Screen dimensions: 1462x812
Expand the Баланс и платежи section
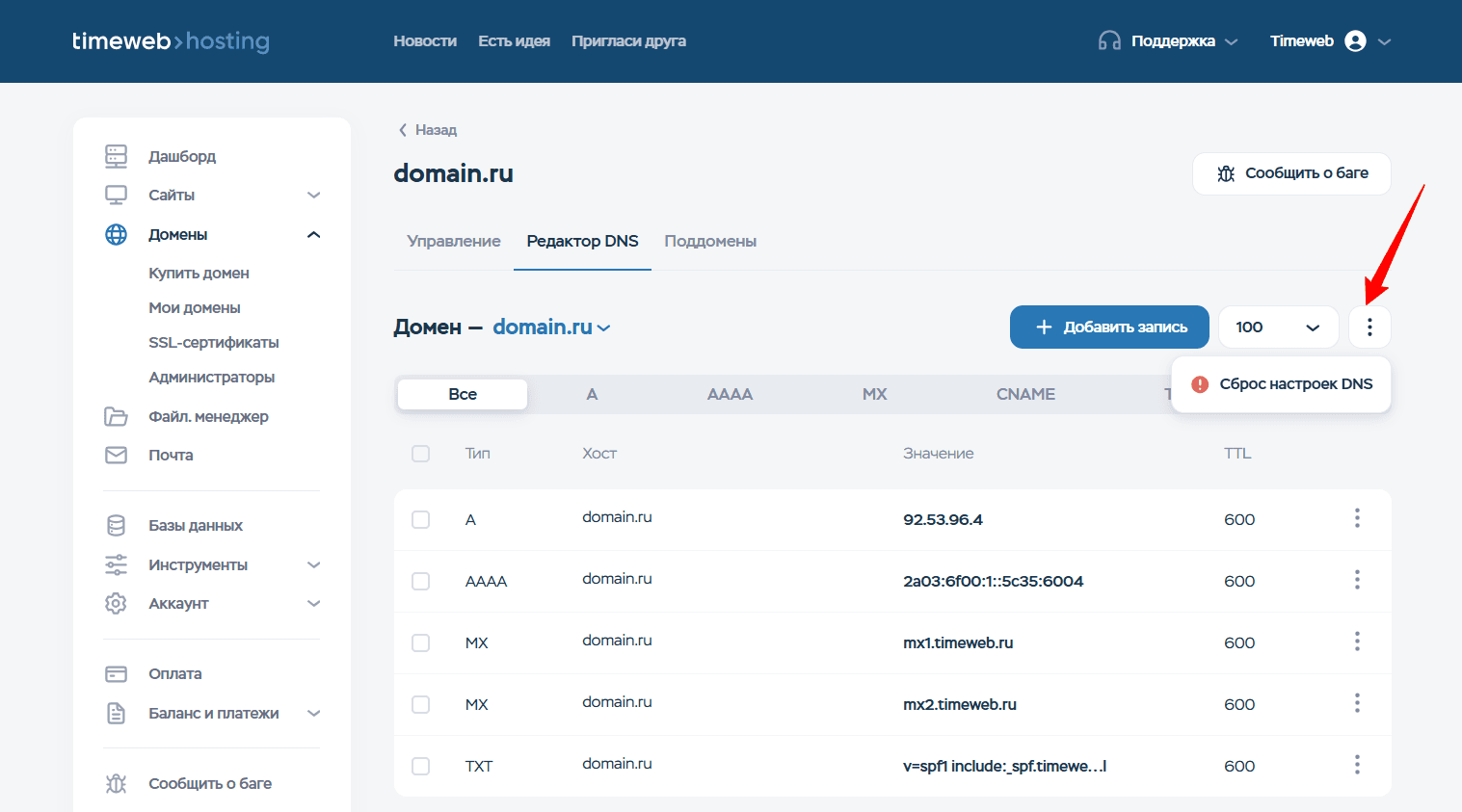pyautogui.click(x=313, y=713)
